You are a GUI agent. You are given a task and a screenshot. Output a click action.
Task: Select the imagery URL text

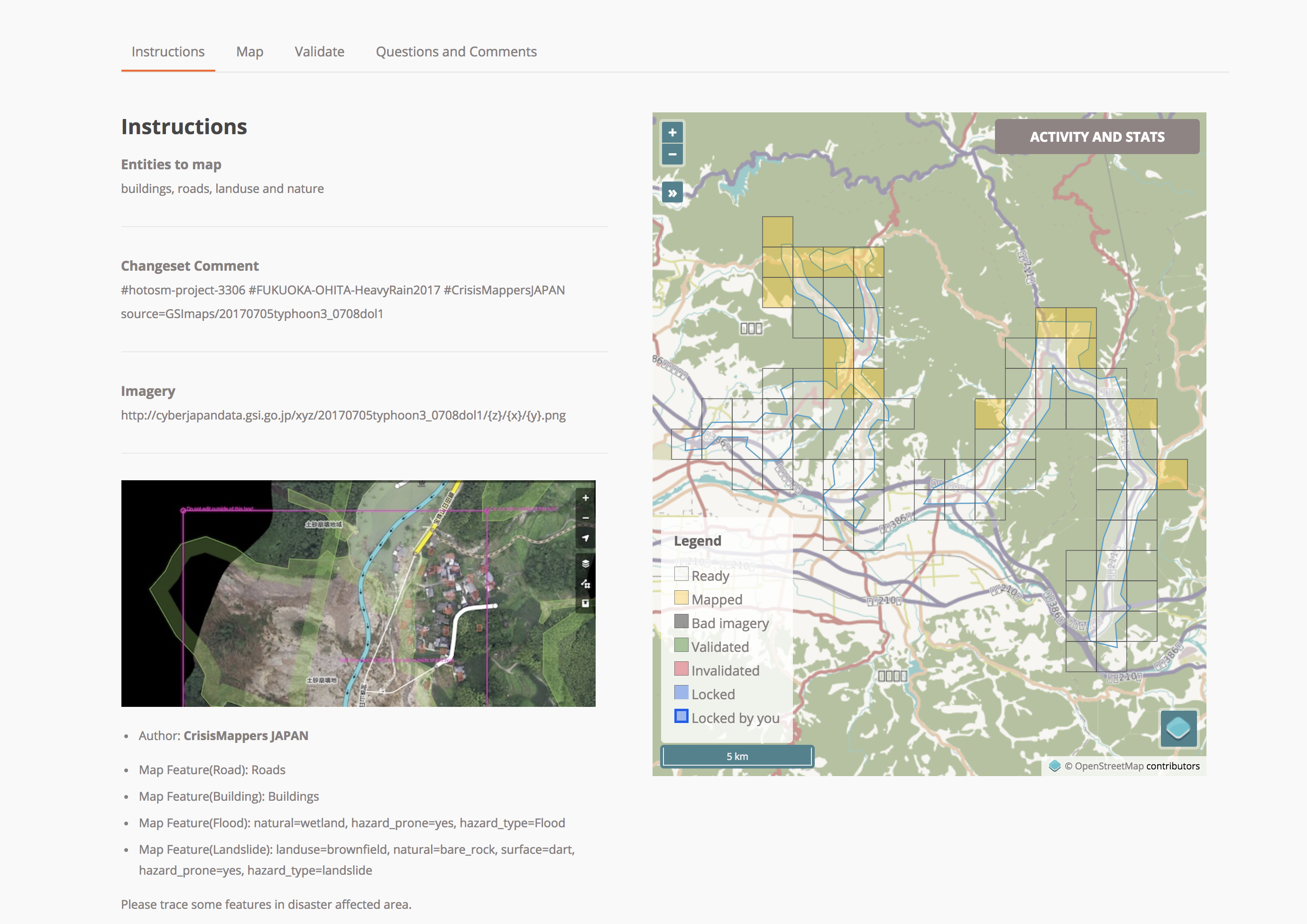click(343, 415)
